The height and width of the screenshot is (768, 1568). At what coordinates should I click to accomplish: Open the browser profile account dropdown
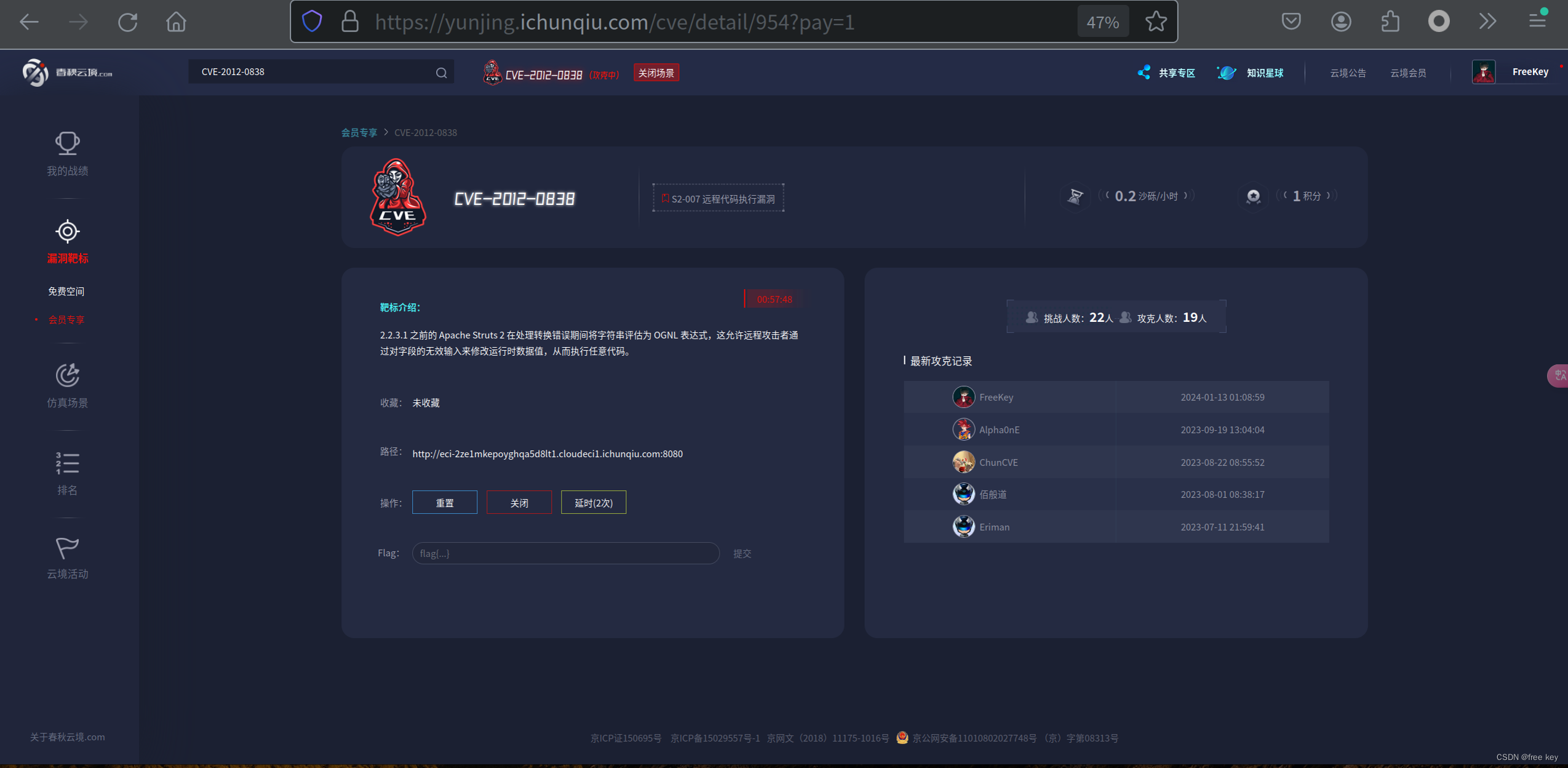pyautogui.click(x=1340, y=22)
